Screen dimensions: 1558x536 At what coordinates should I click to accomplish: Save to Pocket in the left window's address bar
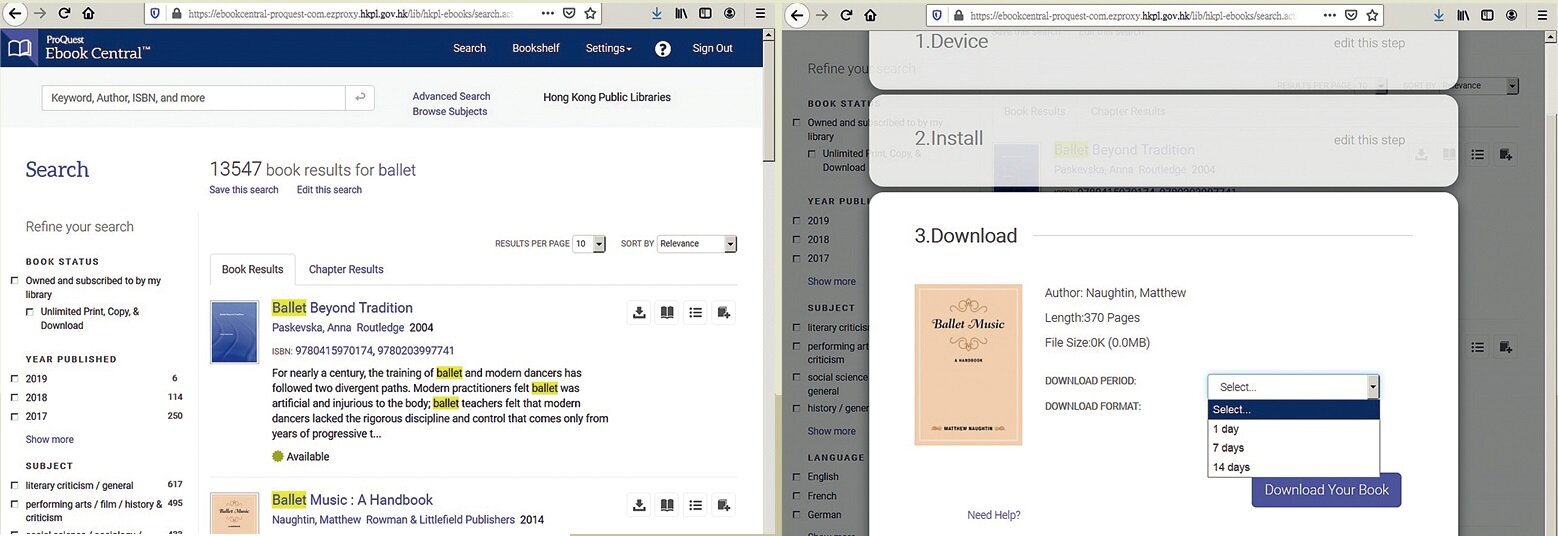[568, 14]
